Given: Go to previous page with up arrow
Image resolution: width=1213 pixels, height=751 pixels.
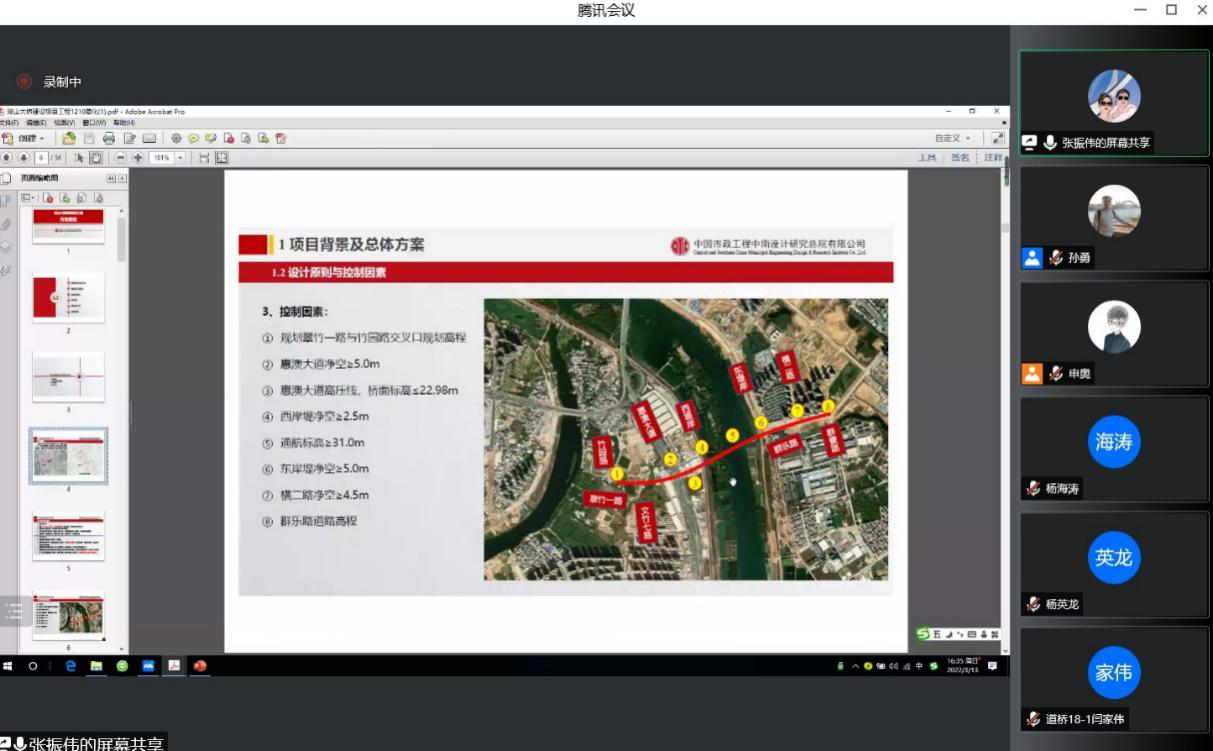Looking at the screenshot, I should (x=7, y=158).
